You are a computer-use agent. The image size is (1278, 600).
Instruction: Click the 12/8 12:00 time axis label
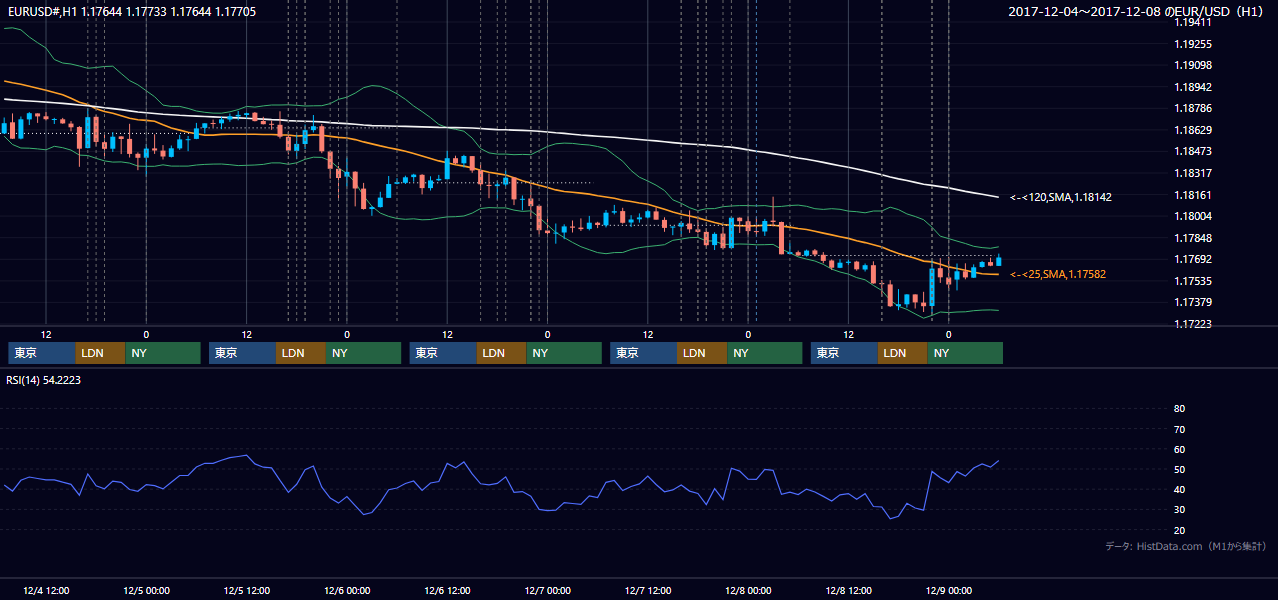click(x=848, y=591)
